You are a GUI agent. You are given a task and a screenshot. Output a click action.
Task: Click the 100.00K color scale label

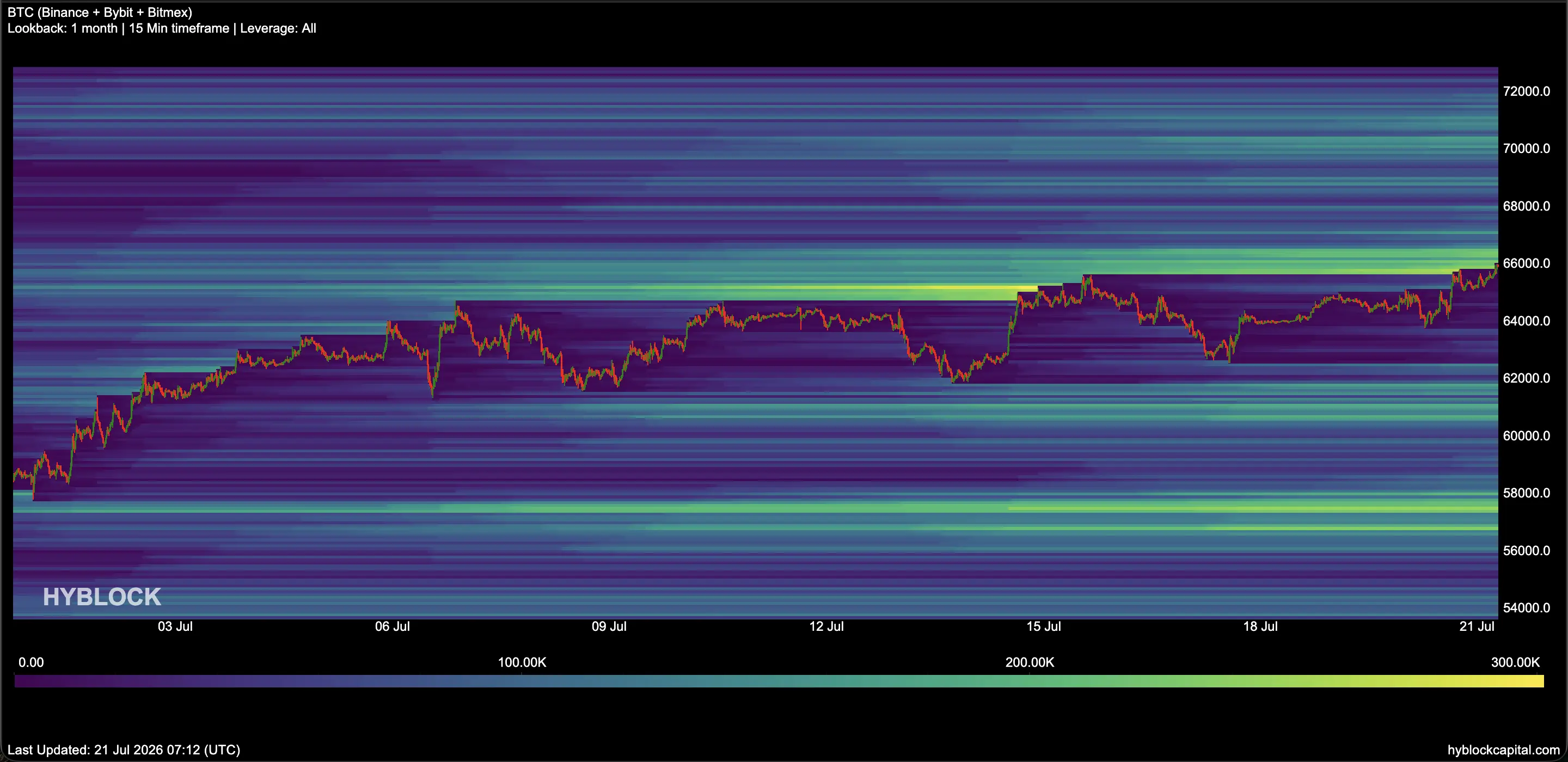click(x=522, y=662)
